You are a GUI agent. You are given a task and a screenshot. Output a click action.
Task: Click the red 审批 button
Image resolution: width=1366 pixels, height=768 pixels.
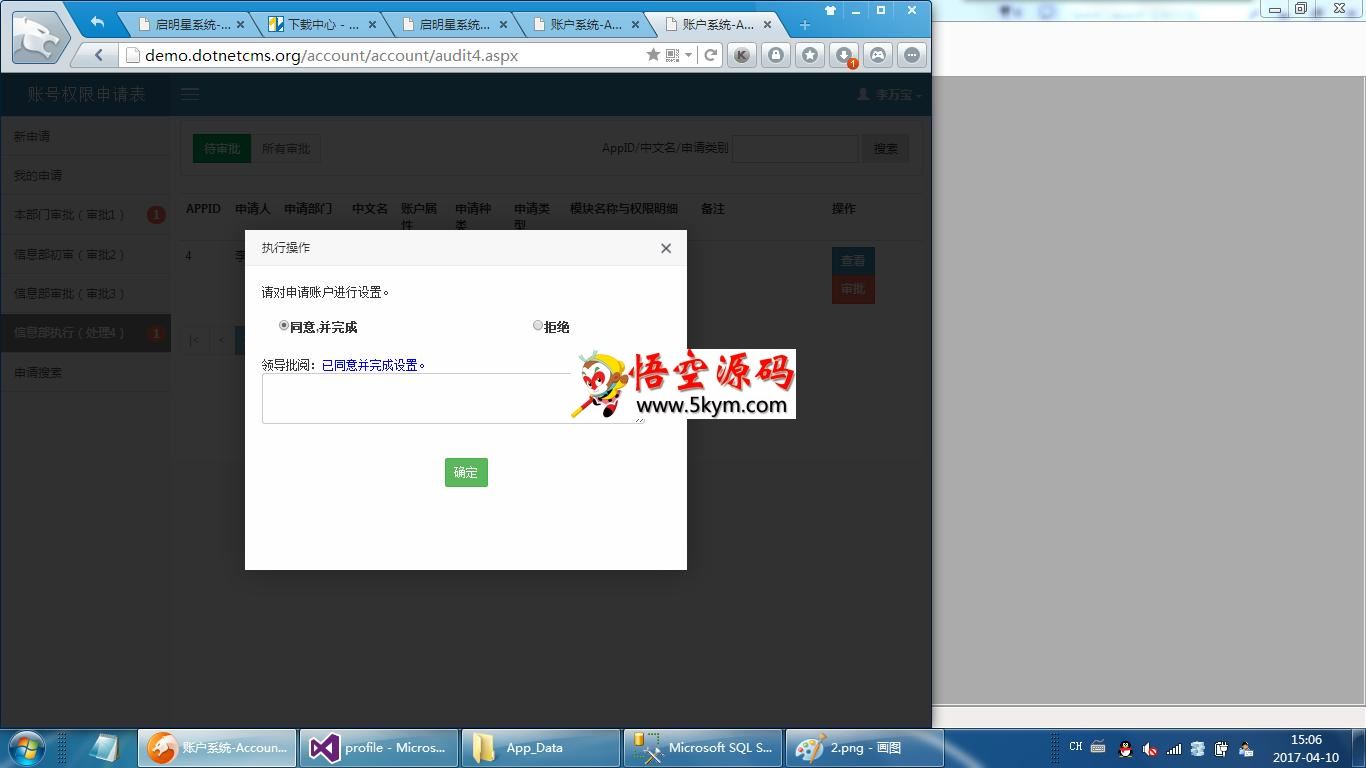click(x=853, y=289)
